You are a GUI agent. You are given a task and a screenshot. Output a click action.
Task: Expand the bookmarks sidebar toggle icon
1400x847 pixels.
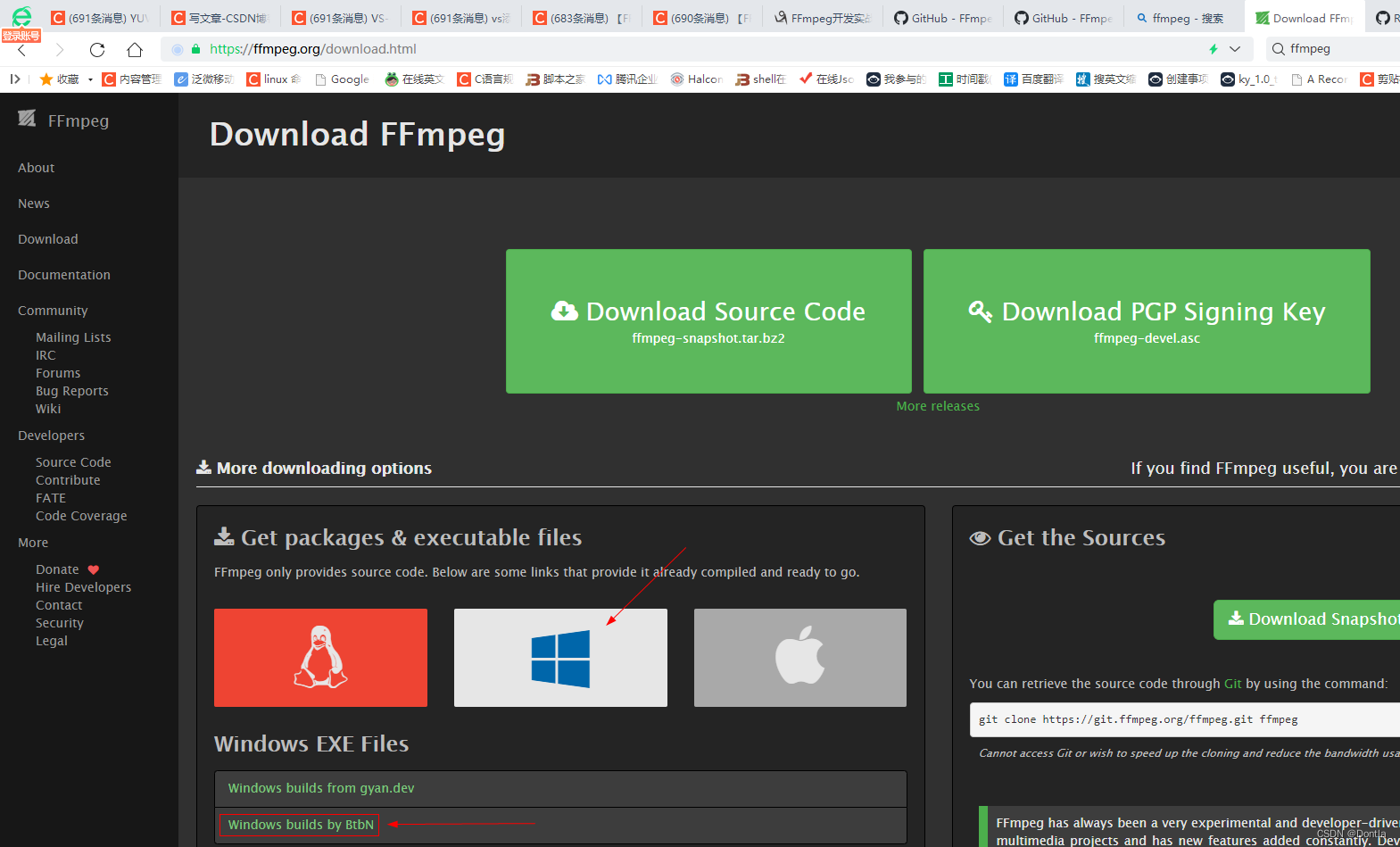15,79
